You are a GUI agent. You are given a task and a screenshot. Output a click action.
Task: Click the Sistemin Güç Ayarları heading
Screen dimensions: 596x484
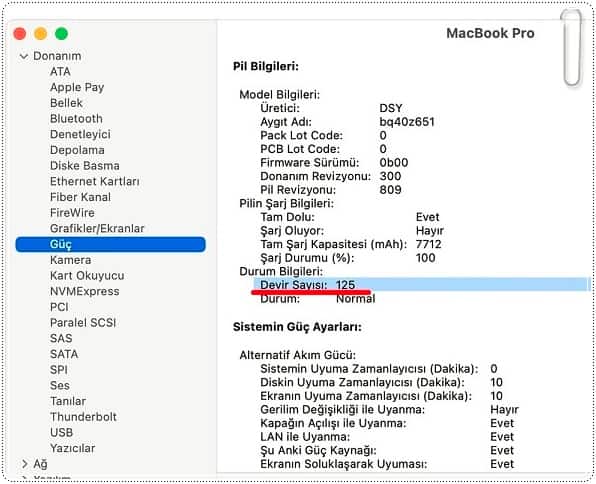297,327
